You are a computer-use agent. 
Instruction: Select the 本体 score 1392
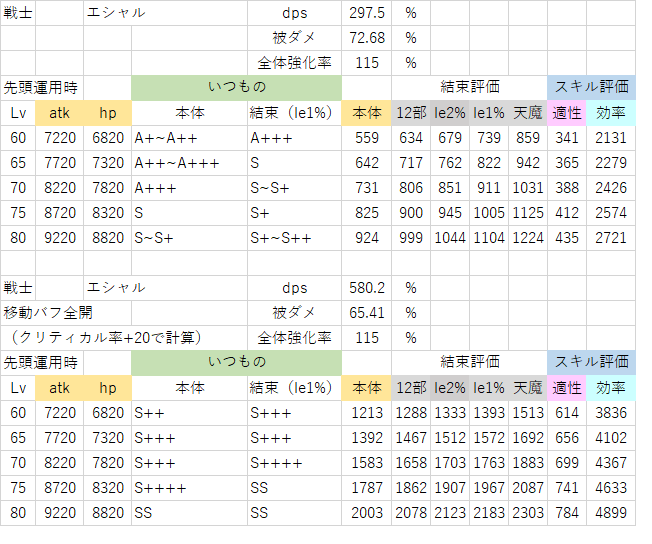(366, 438)
